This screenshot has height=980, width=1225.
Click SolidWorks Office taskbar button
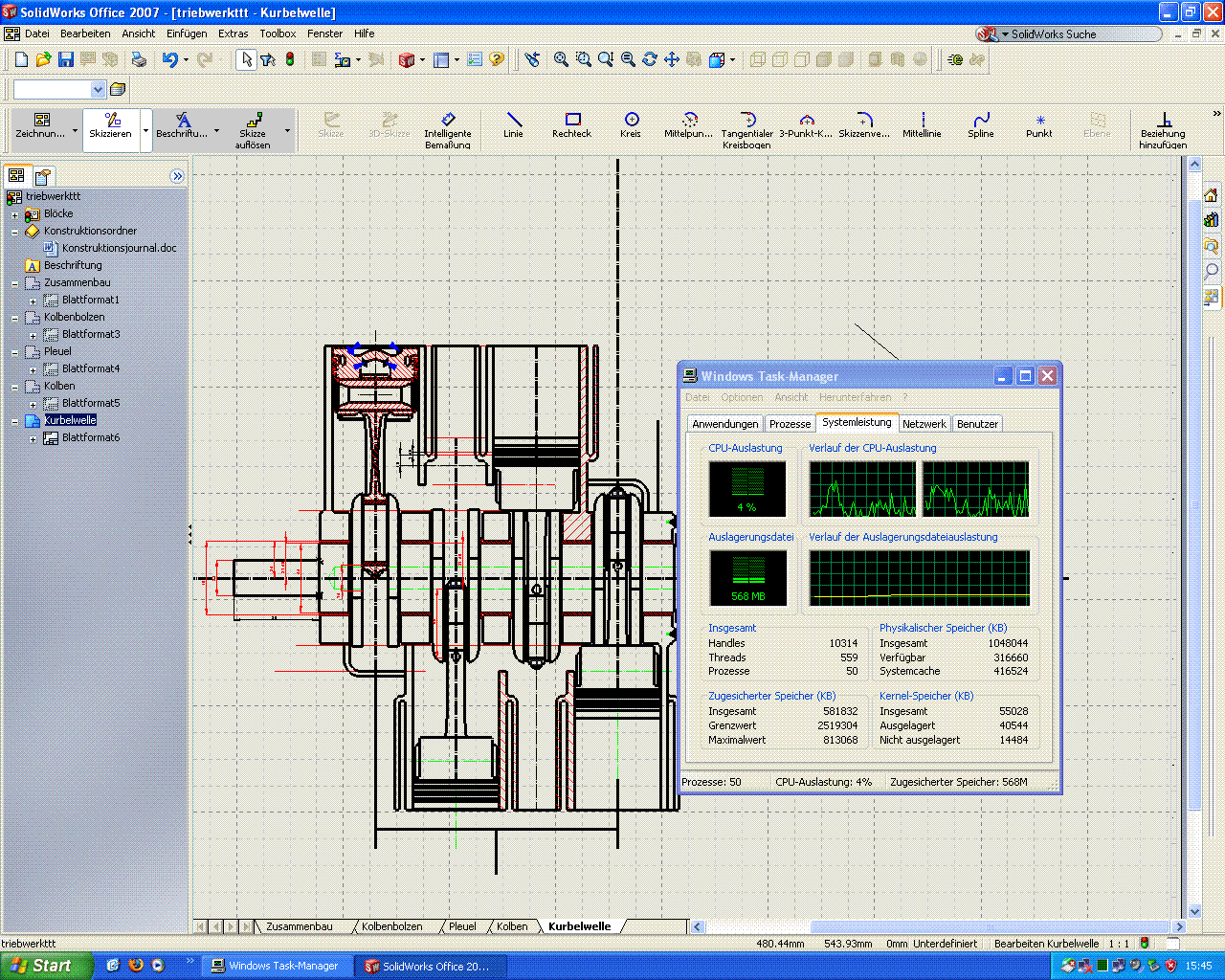pos(429,966)
